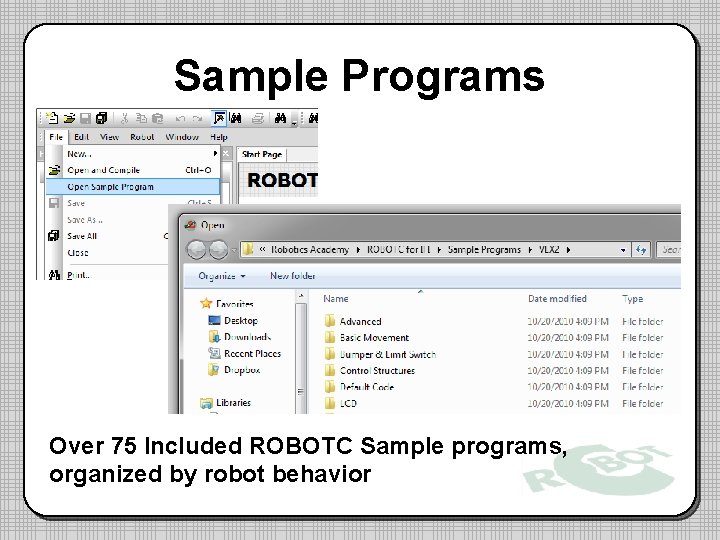Click the highlighted bookmark flag toolbar icon
720x540 pixels.
point(219,118)
